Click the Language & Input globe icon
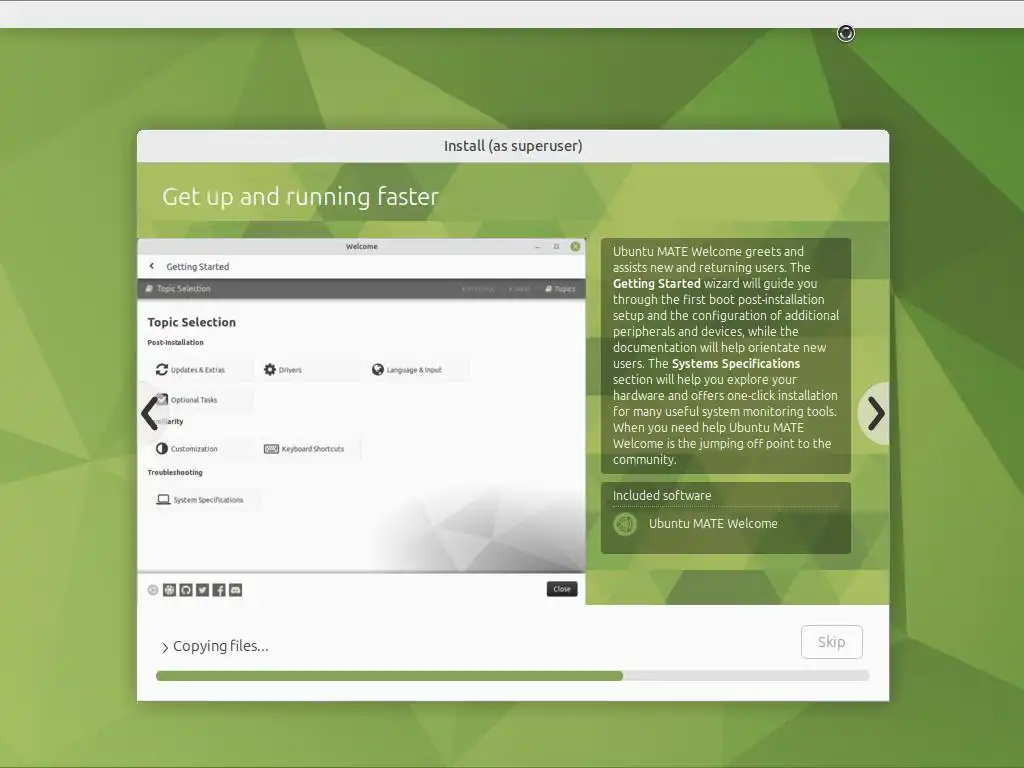Viewport: 1024px width, 768px height. pyautogui.click(x=377, y=370)
